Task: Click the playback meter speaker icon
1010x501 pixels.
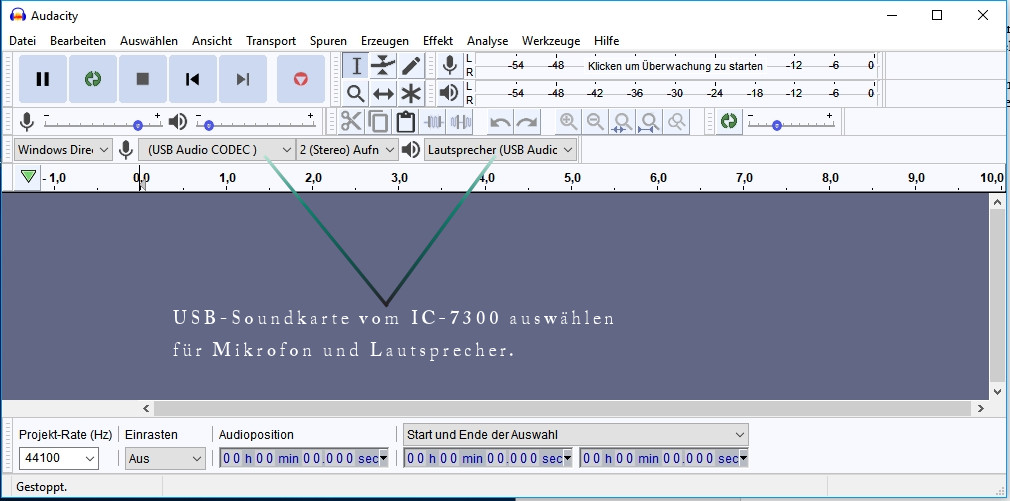Action: click(449, 93)
